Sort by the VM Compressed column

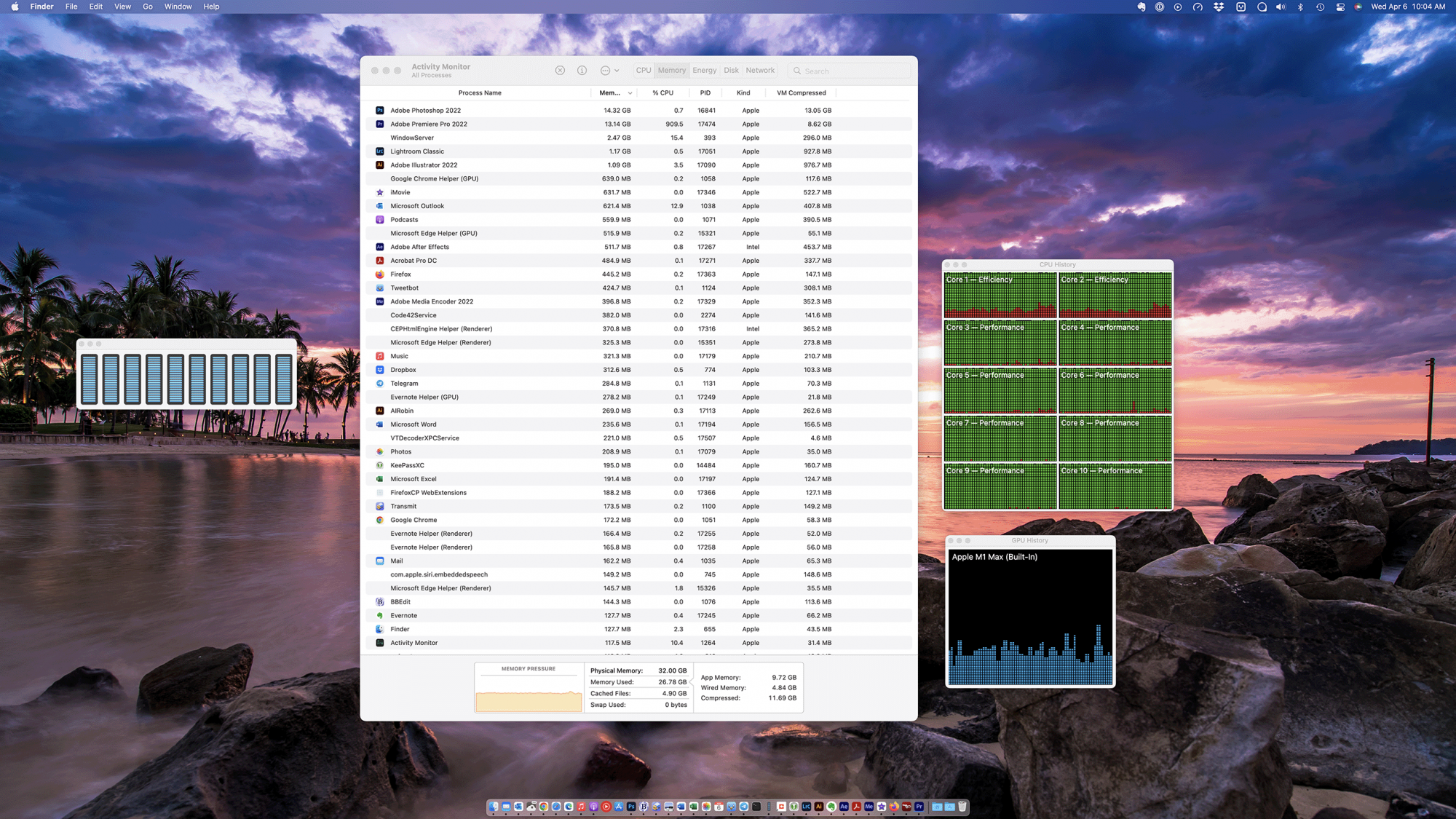coord(801,93)
